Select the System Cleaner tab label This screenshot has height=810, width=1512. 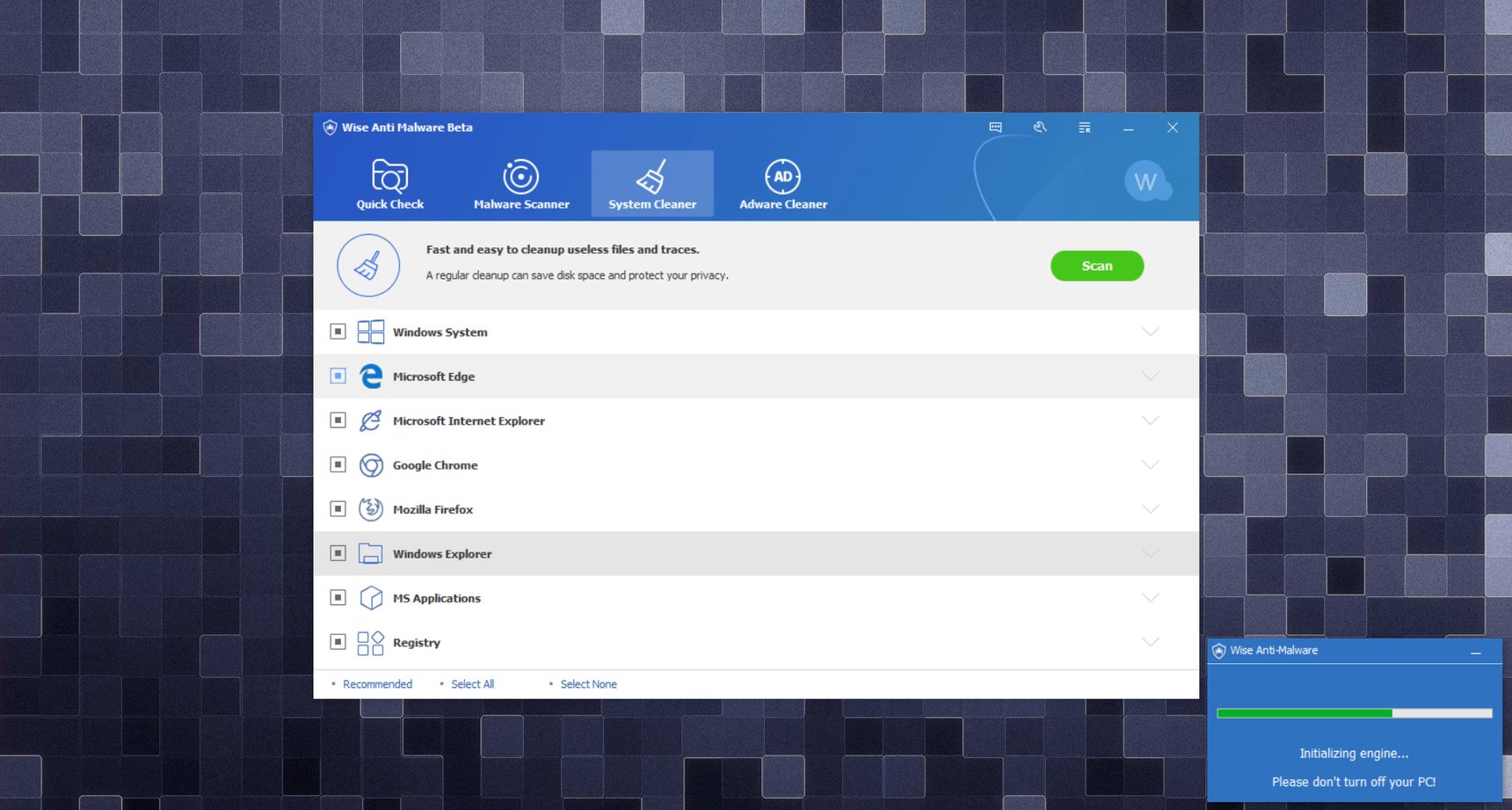click(x=652, y=204)
